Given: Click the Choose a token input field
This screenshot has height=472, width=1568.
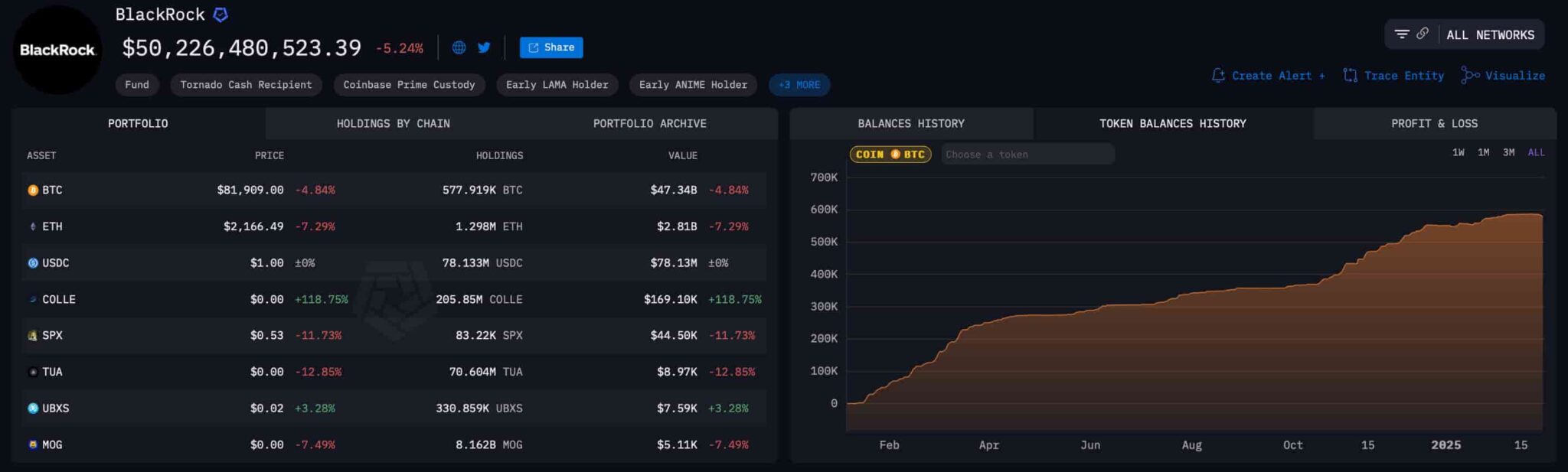Looking at the screenshot, I should [x=1027, y=155].
